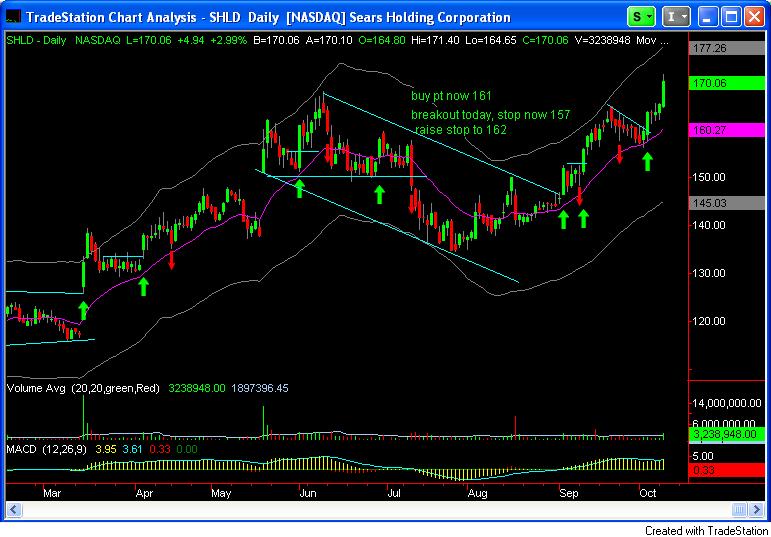
Task: Click the red 0.33 MACD axis label
Action: coord(728,470)
